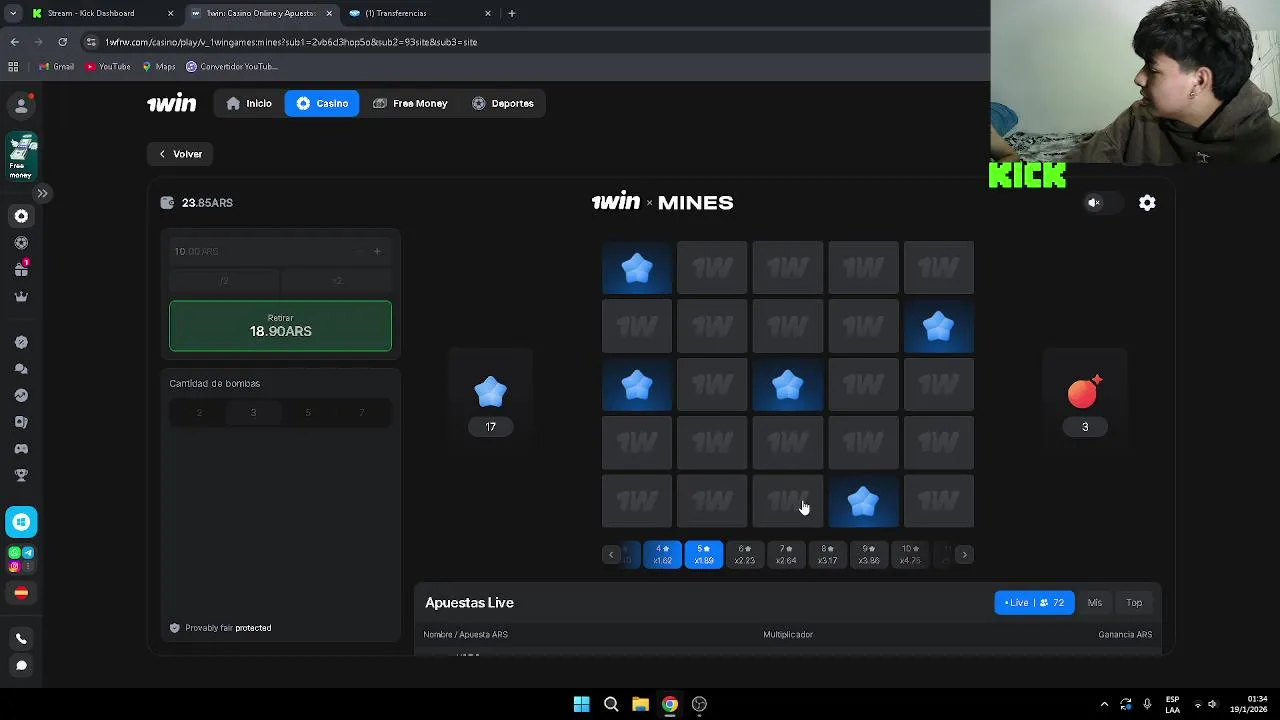The image size is (1280, 720).
Task: Open the live chat bubble icon
Action: [21, 665]
